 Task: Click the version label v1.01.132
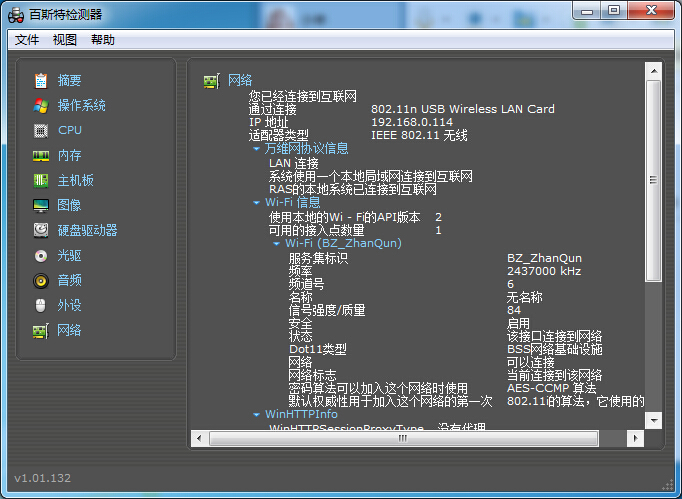pos(43,478)
